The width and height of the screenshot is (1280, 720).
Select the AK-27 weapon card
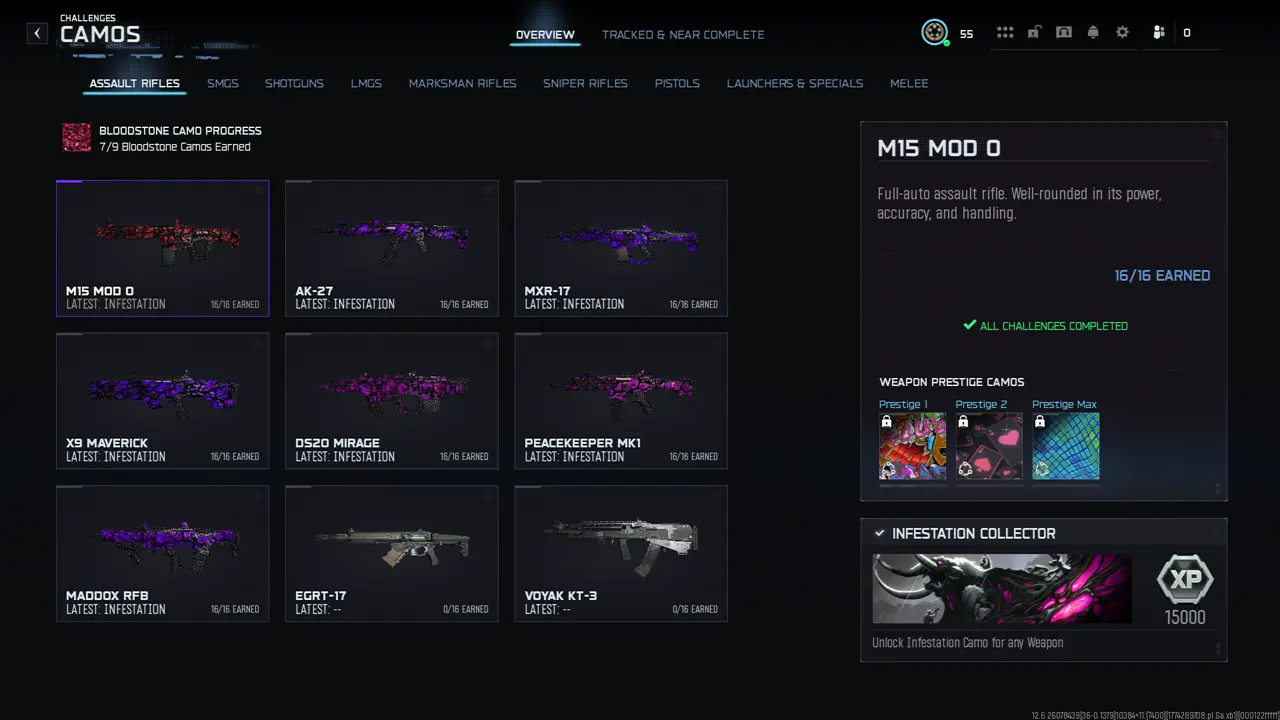coord(392,248)
